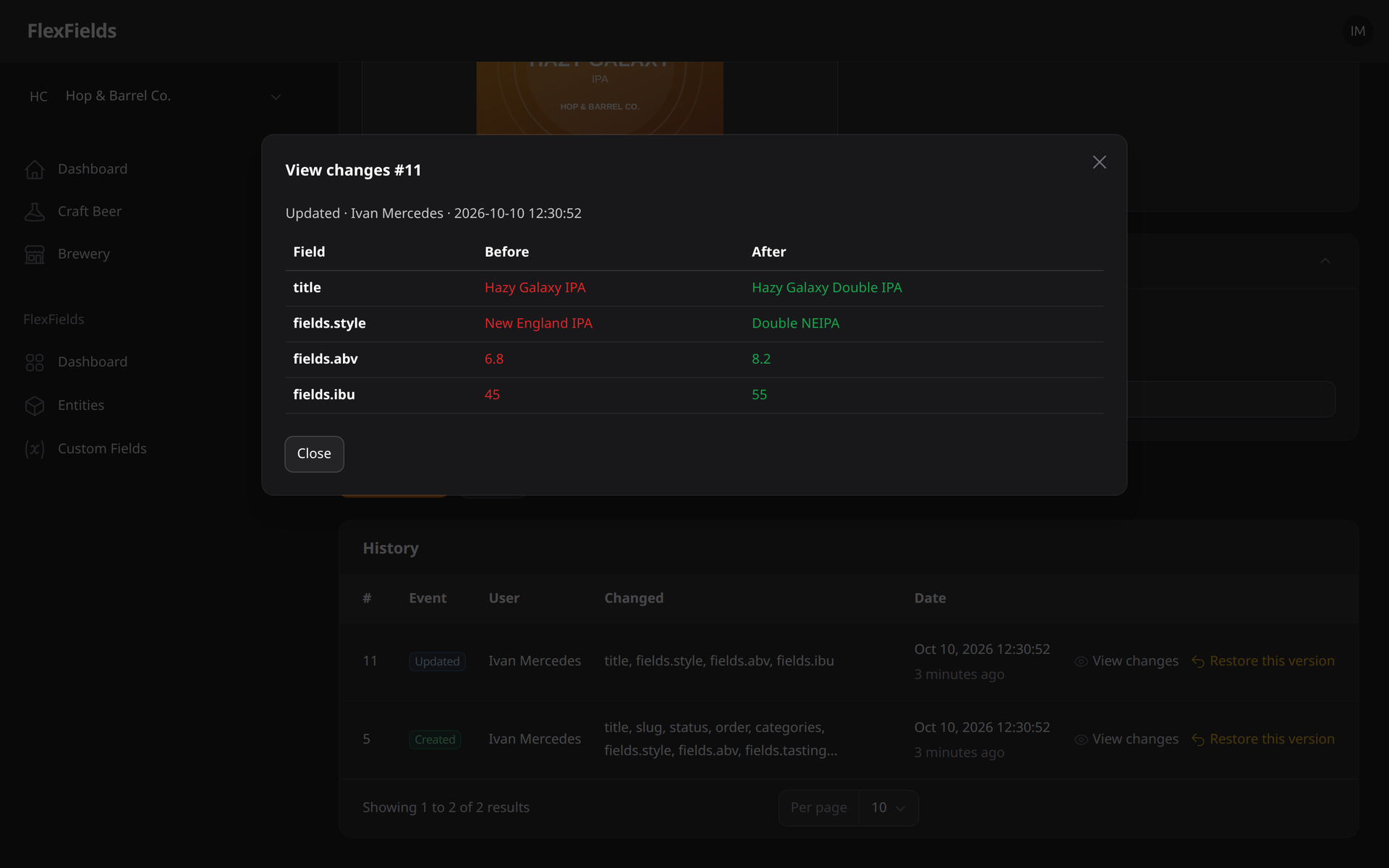Open the top Dashboard sidebar item

pos(93,169)
